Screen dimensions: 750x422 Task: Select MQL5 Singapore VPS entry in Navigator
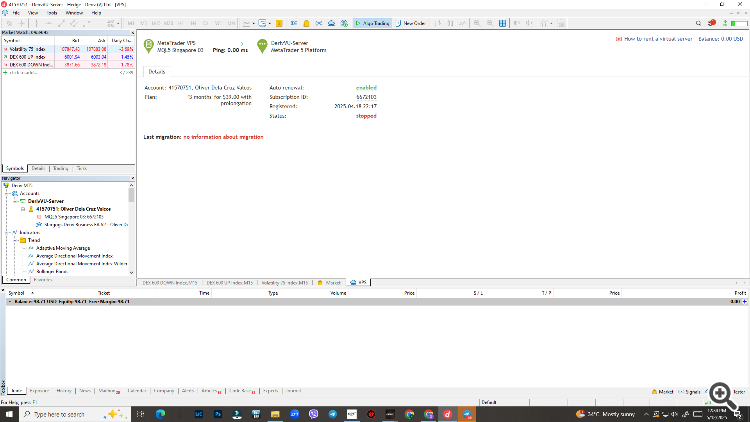point(74,217)
